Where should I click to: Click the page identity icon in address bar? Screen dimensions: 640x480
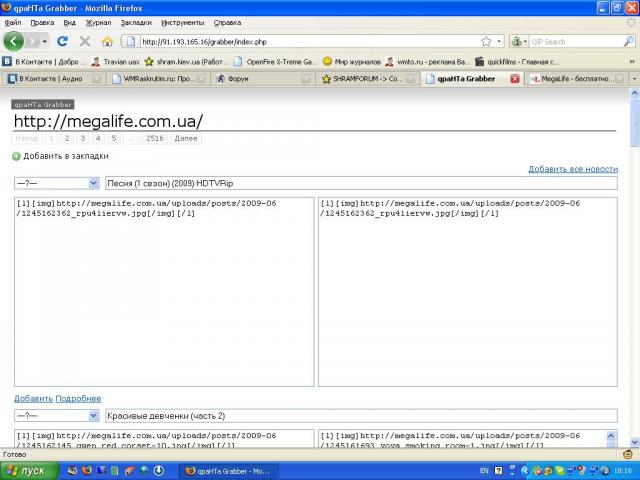[130, 42]
